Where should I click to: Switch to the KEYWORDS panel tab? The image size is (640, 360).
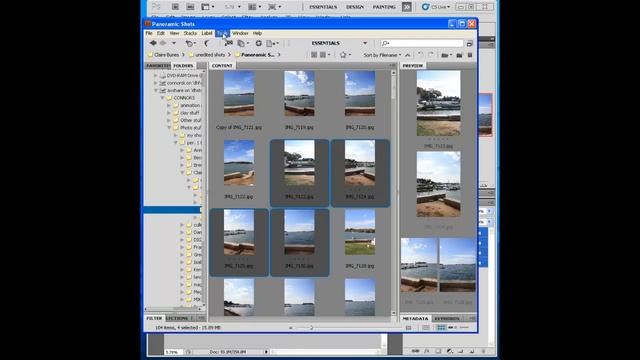click(x=447, y=318)
